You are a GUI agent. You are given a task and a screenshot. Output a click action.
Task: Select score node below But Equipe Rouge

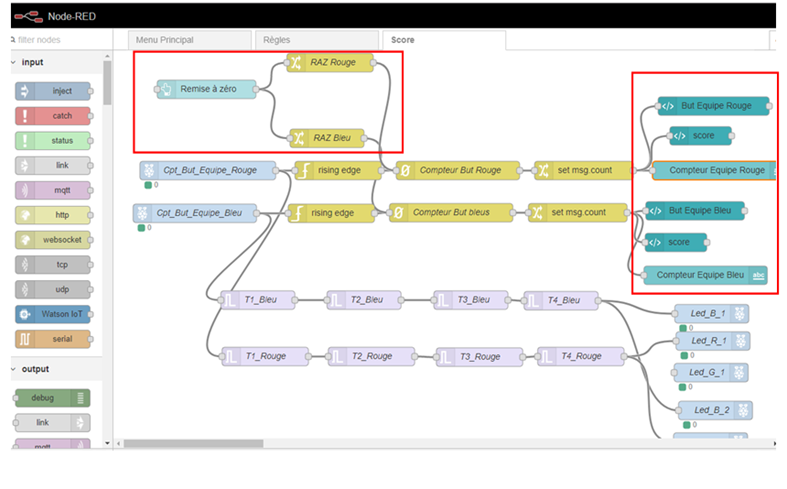pos(701,136)
